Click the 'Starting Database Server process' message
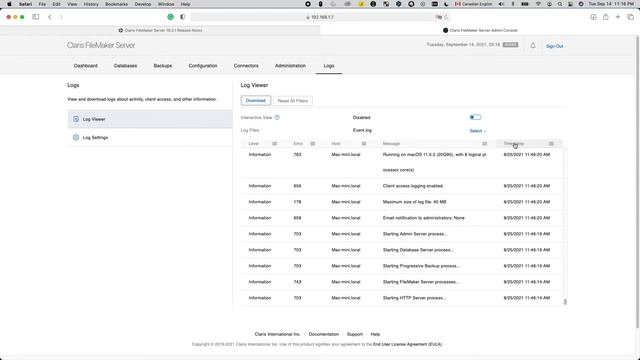The width and height of the screenshot is (640, 360). 418,250
